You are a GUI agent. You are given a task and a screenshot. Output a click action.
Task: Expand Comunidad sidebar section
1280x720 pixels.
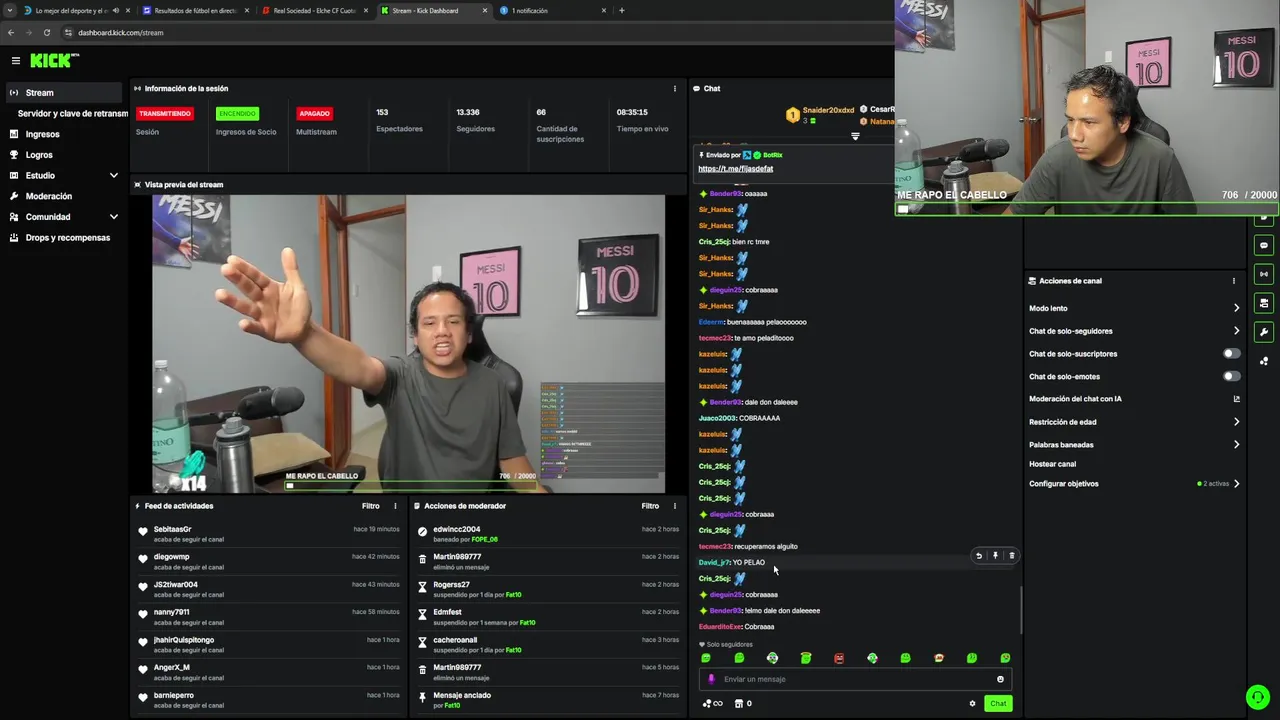(114, 217)
